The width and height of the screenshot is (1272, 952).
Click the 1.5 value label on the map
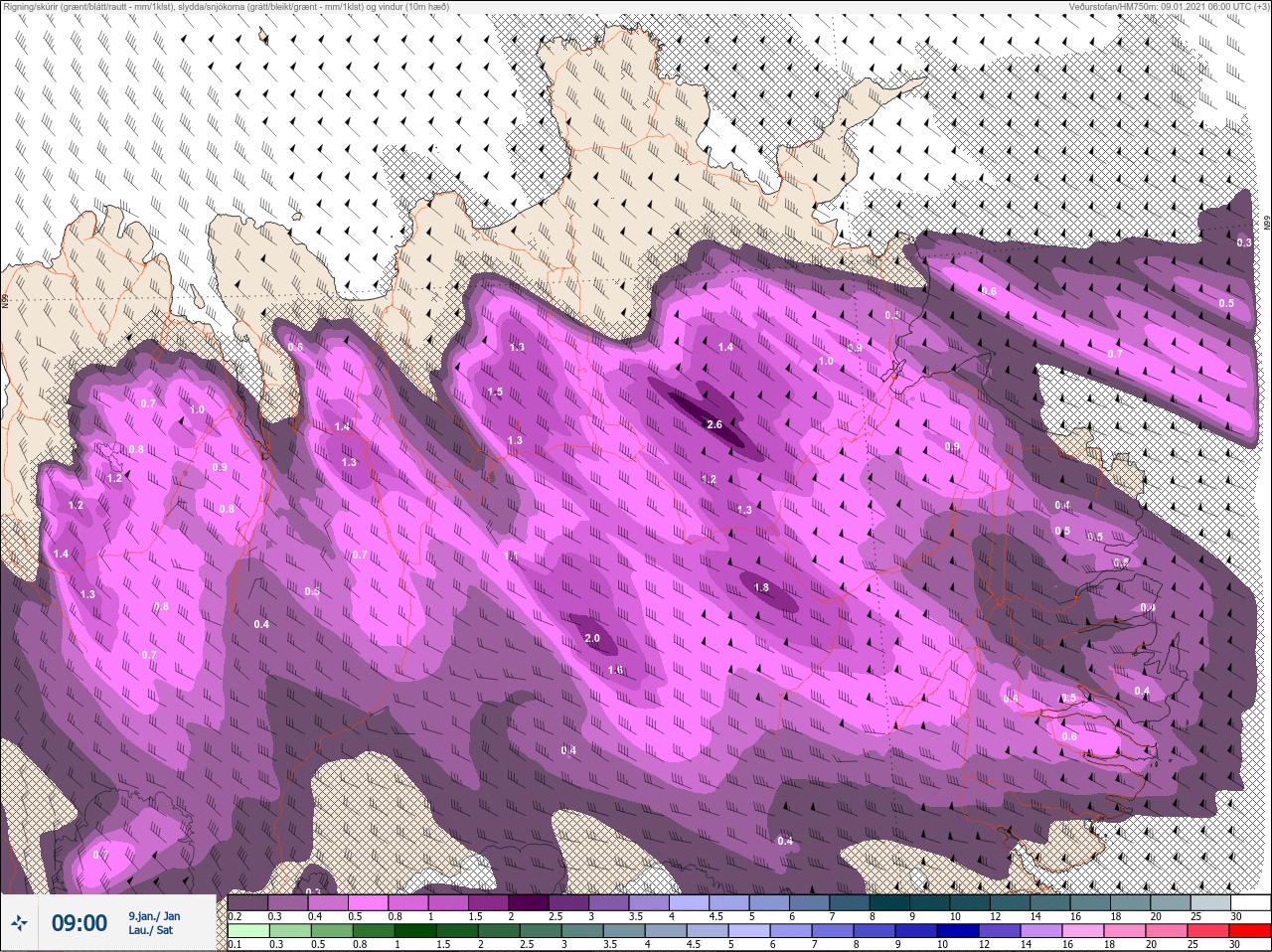495,393
